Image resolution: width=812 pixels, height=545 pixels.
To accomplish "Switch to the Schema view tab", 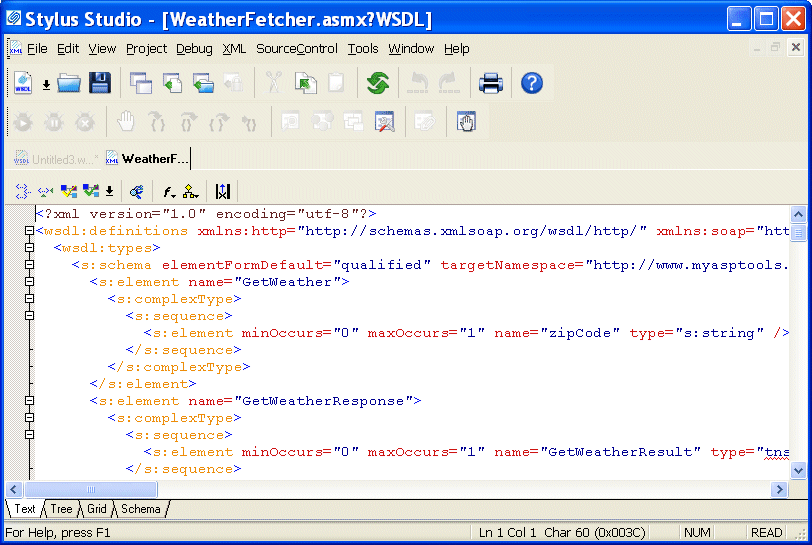I will click(141, 509).
